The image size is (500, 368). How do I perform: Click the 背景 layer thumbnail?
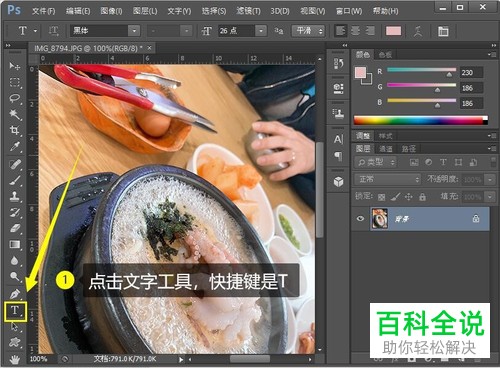(380, 219)
